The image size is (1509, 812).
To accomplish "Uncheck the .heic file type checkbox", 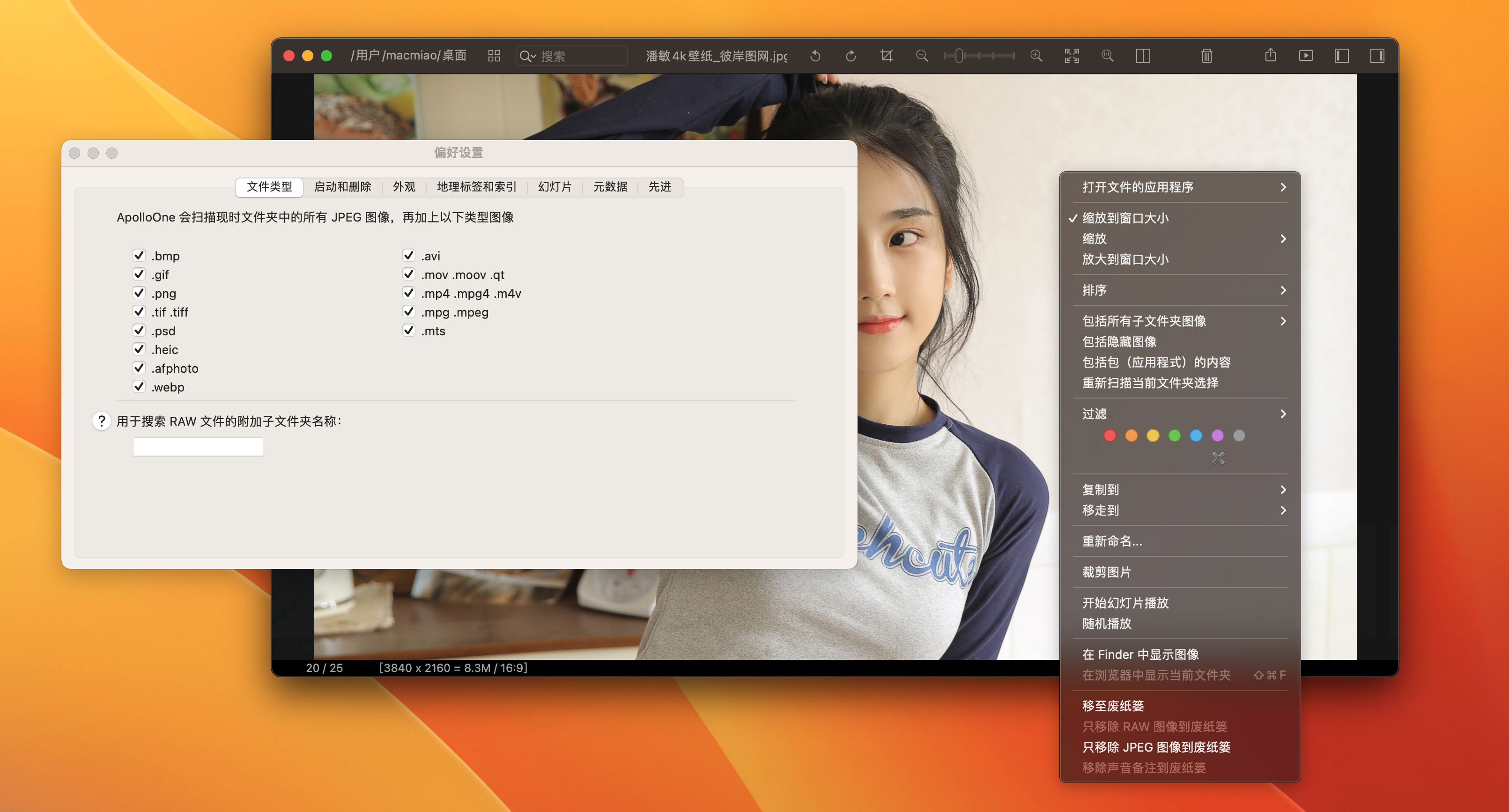I will pyautogui.click(x=139, y=349).
